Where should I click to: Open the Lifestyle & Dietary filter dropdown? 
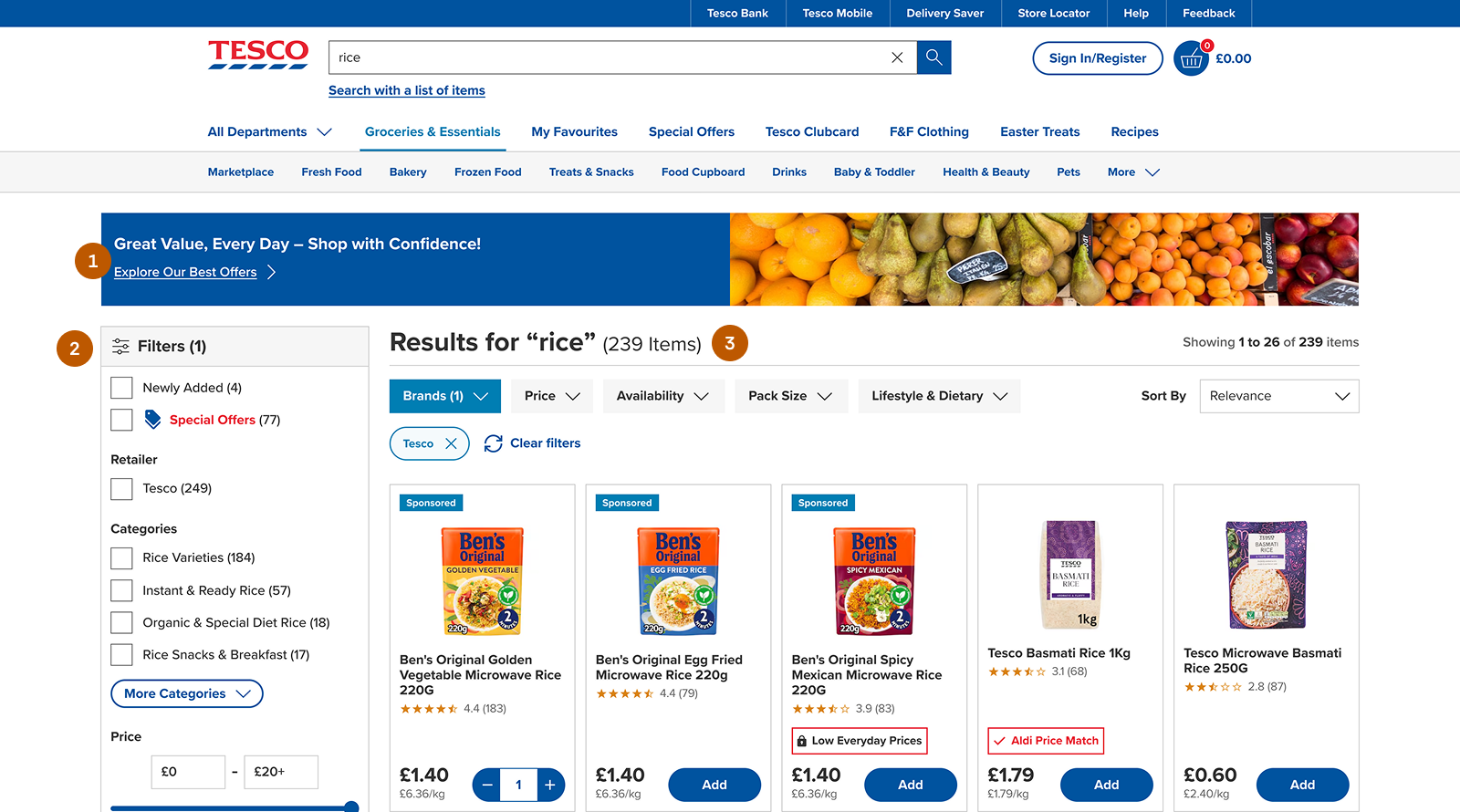tap(938, 396)
